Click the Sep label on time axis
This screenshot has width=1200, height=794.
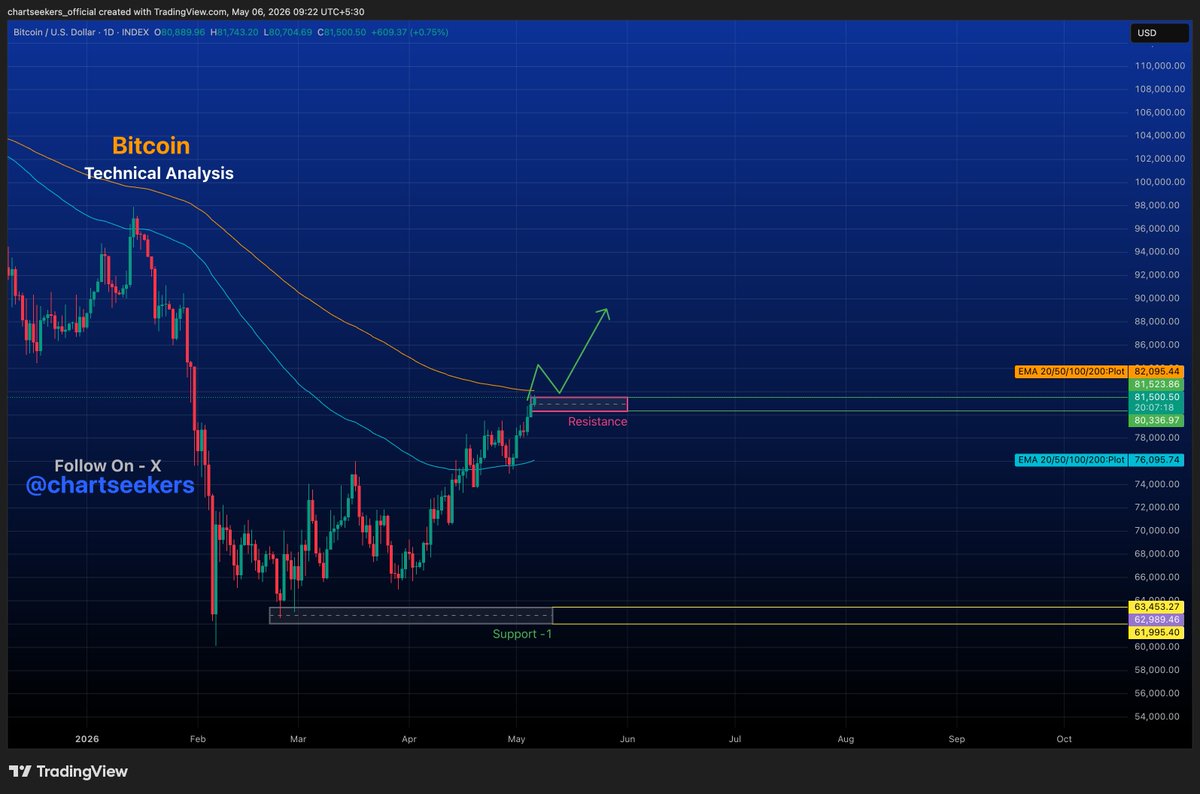pyautogui.click(x=957, y=740)
